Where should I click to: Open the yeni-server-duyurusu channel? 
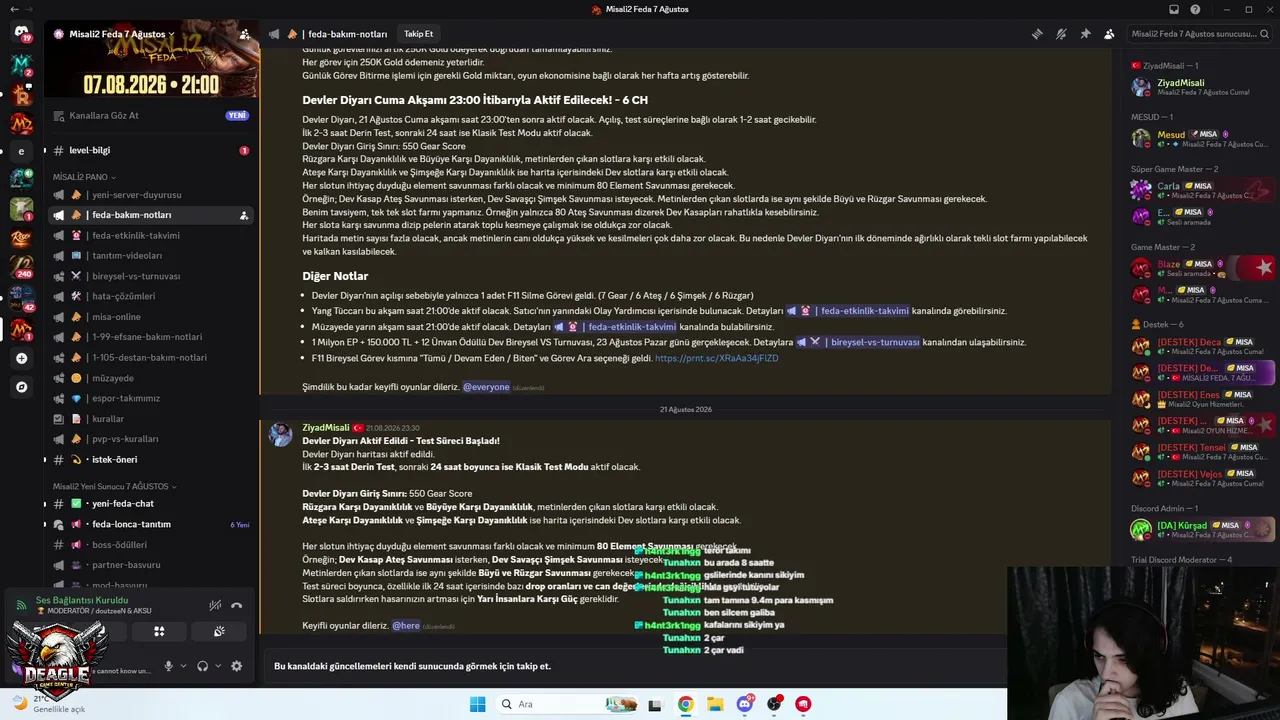[149, 195]
